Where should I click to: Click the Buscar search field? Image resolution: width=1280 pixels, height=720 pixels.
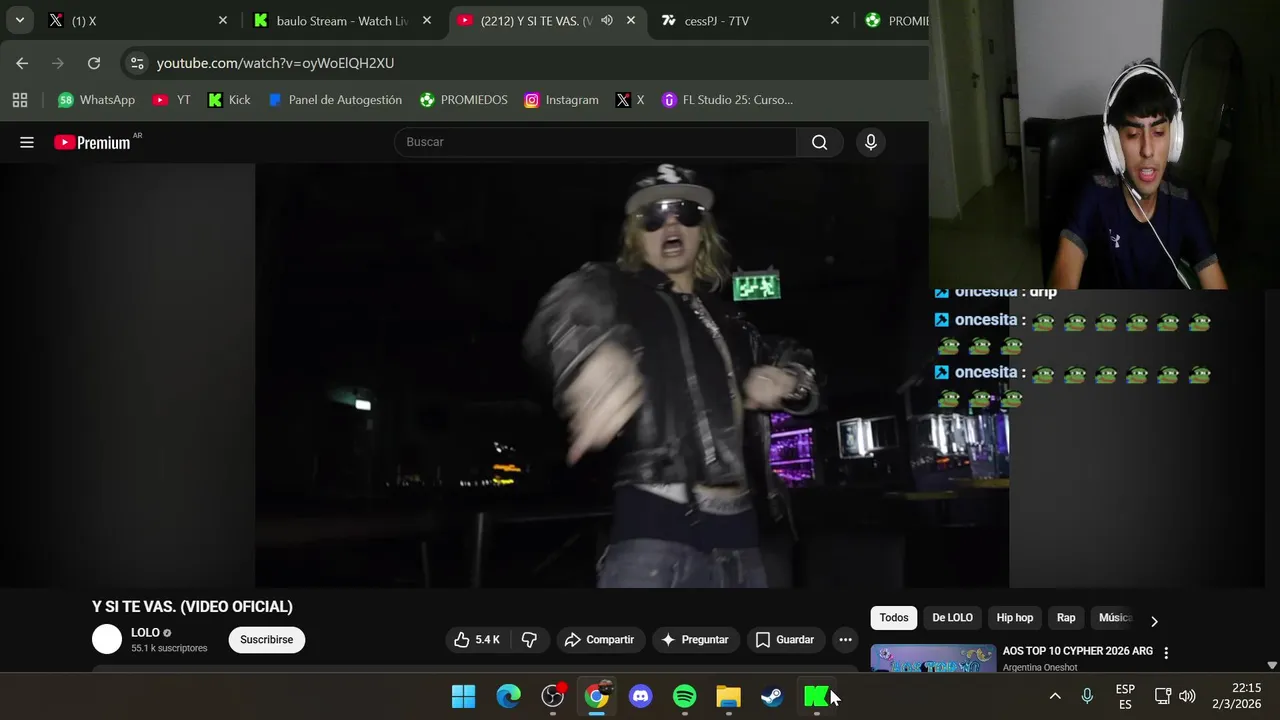[x=595, y=142]
